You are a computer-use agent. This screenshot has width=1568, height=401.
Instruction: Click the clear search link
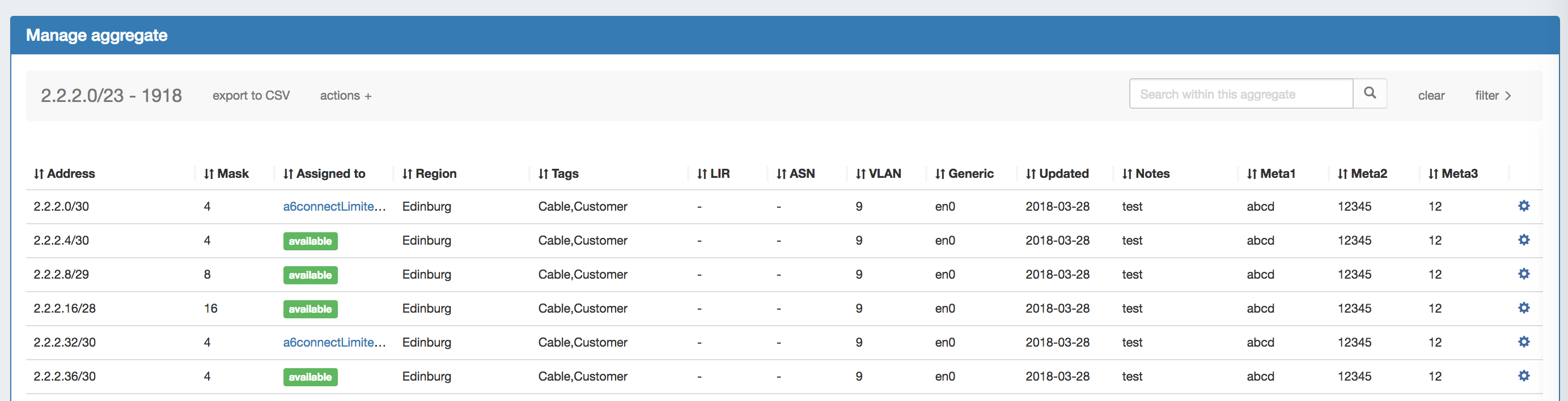(x=1430, y=96)
